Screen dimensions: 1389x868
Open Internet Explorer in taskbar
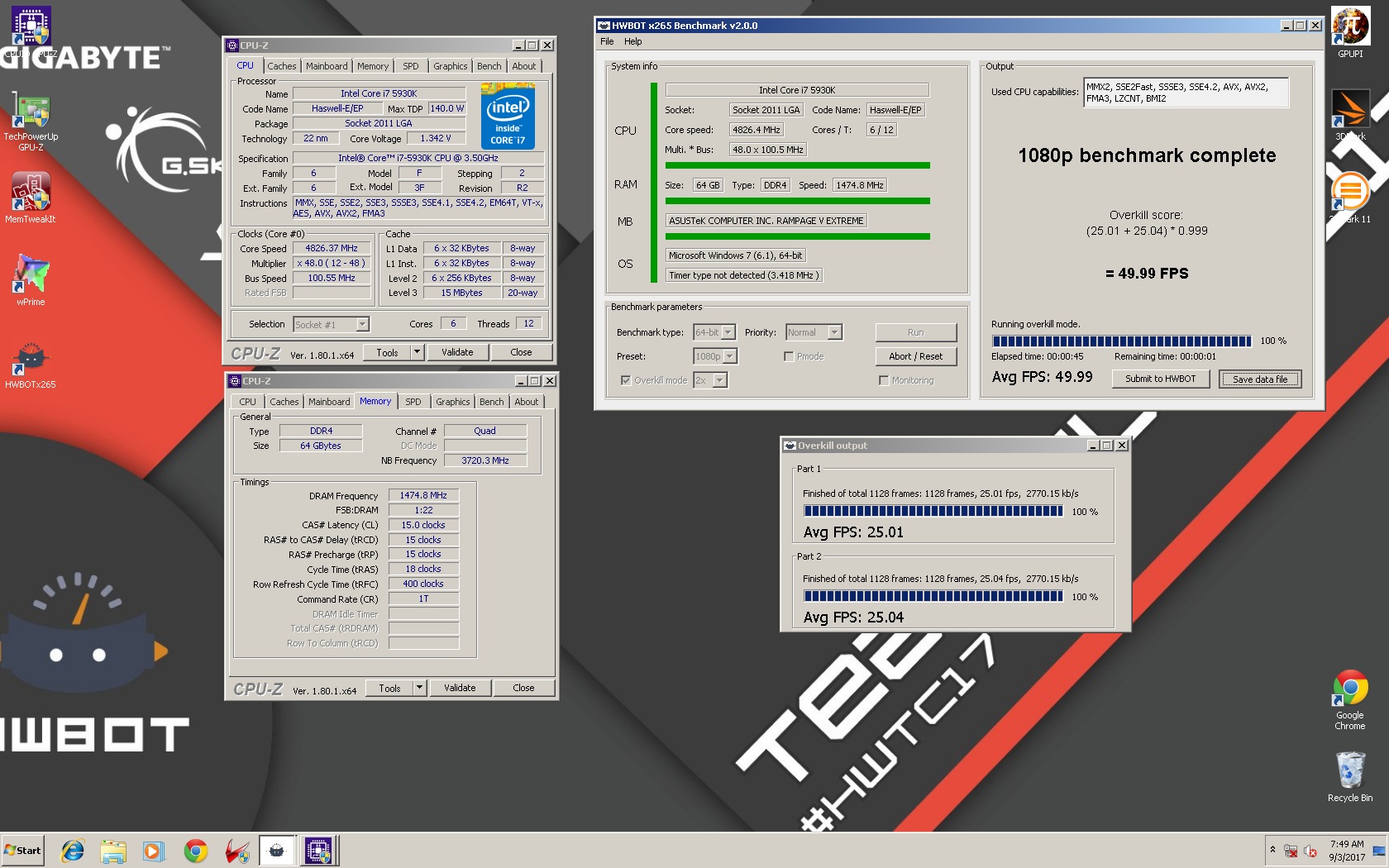point(73,850)
